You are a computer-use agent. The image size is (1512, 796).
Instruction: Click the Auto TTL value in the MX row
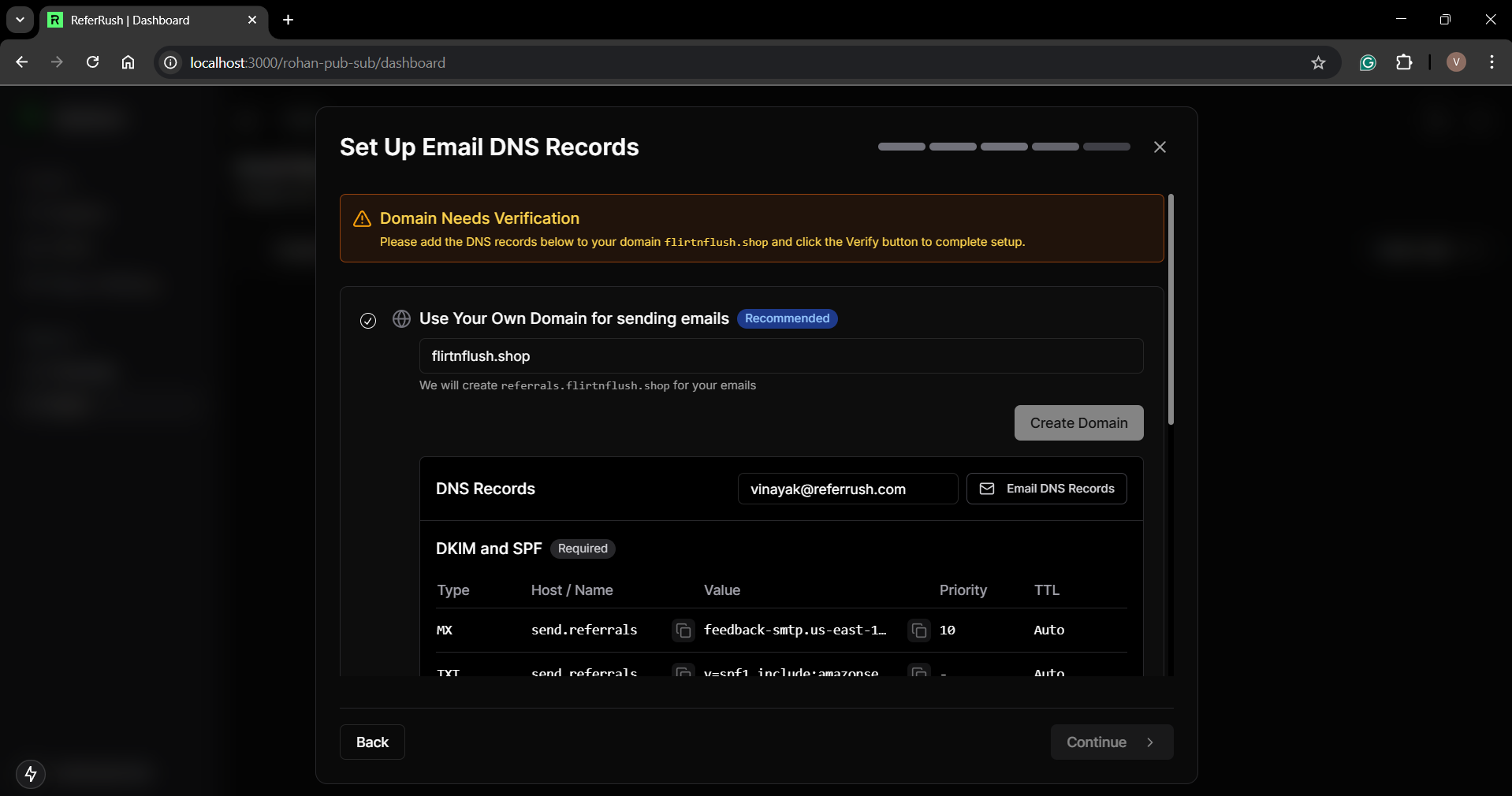(1049, 630)
